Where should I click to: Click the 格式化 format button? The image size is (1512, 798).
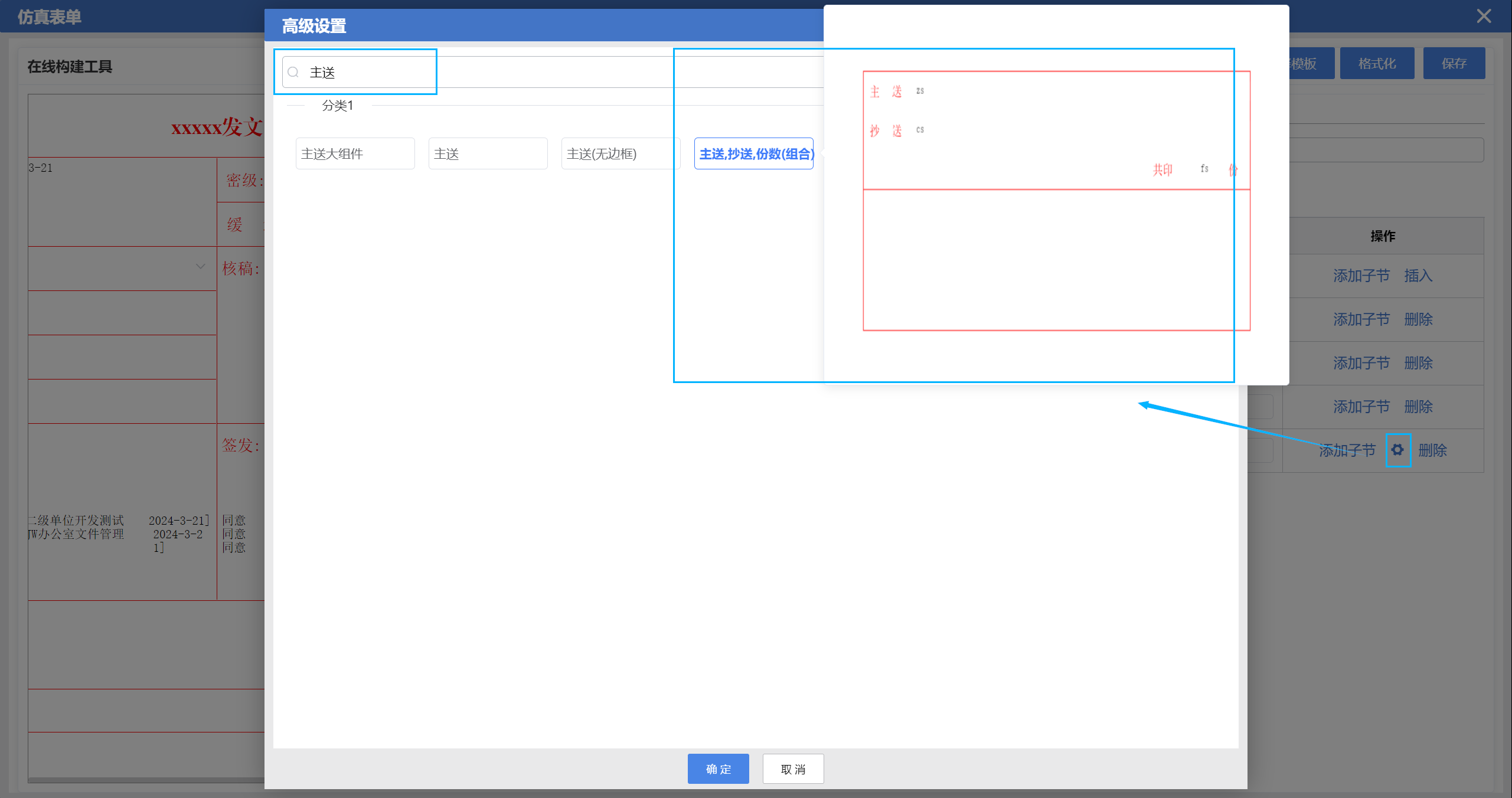(1377, 64)
